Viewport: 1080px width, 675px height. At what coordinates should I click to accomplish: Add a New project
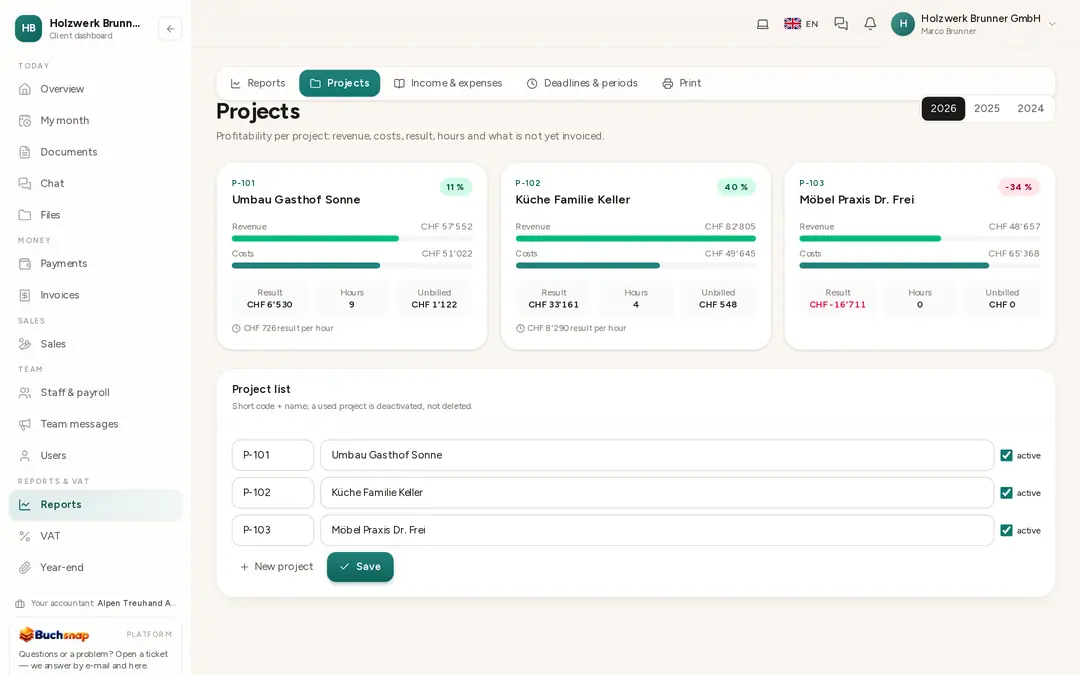[276, 567]
